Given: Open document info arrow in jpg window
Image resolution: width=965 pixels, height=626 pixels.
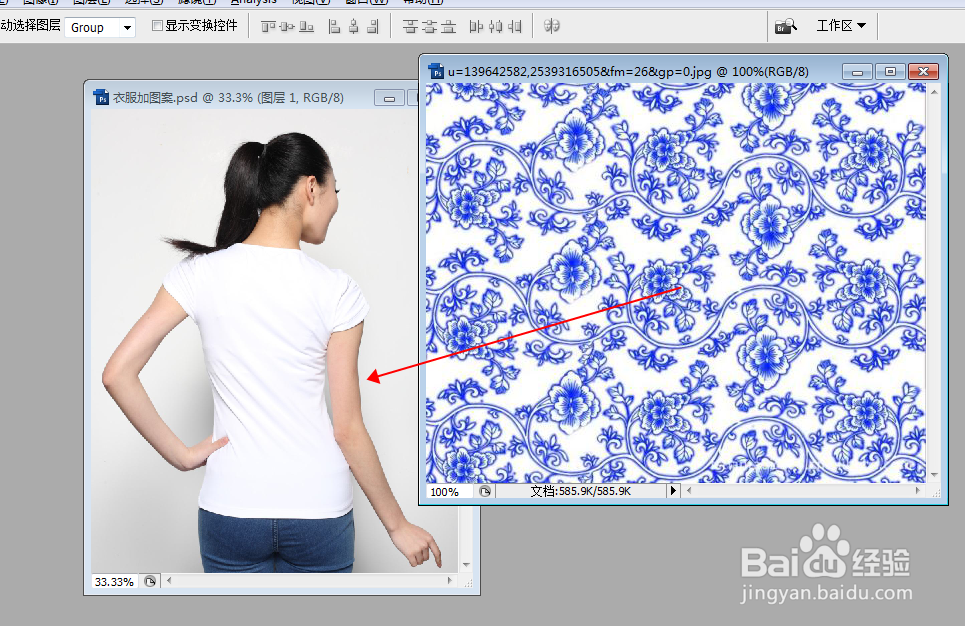Looking at the screenshot, I should point(673,491).
